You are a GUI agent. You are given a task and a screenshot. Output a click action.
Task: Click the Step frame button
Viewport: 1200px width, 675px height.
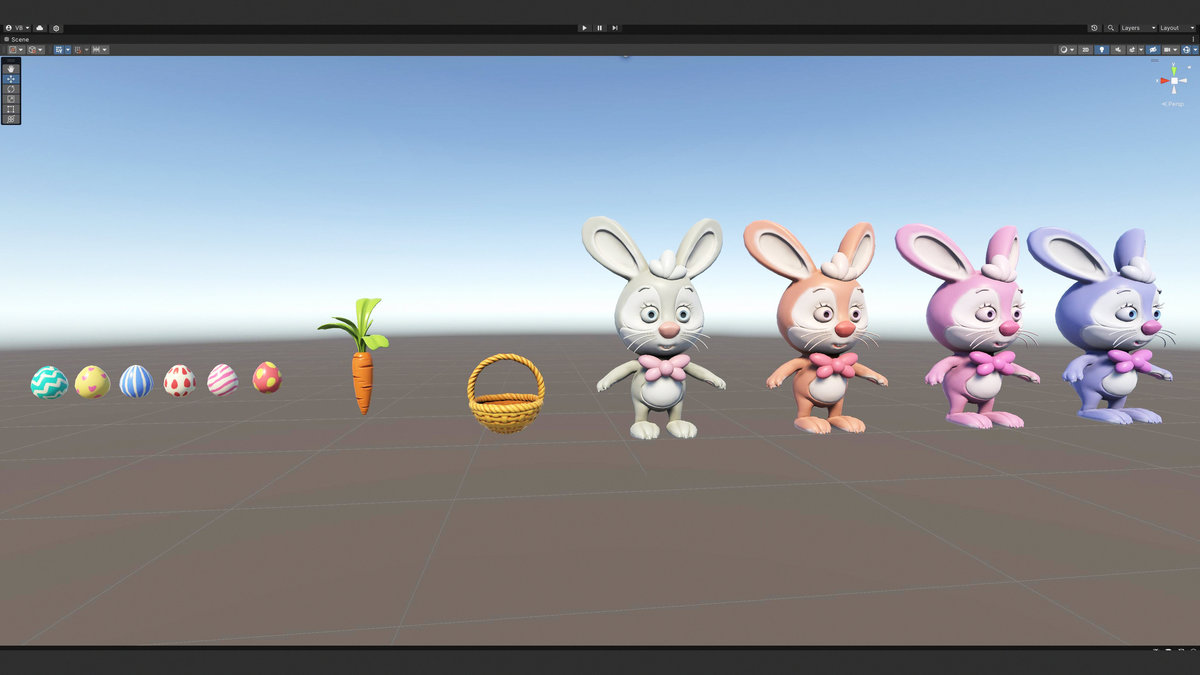pyautogui.click(x=613, y=27)
